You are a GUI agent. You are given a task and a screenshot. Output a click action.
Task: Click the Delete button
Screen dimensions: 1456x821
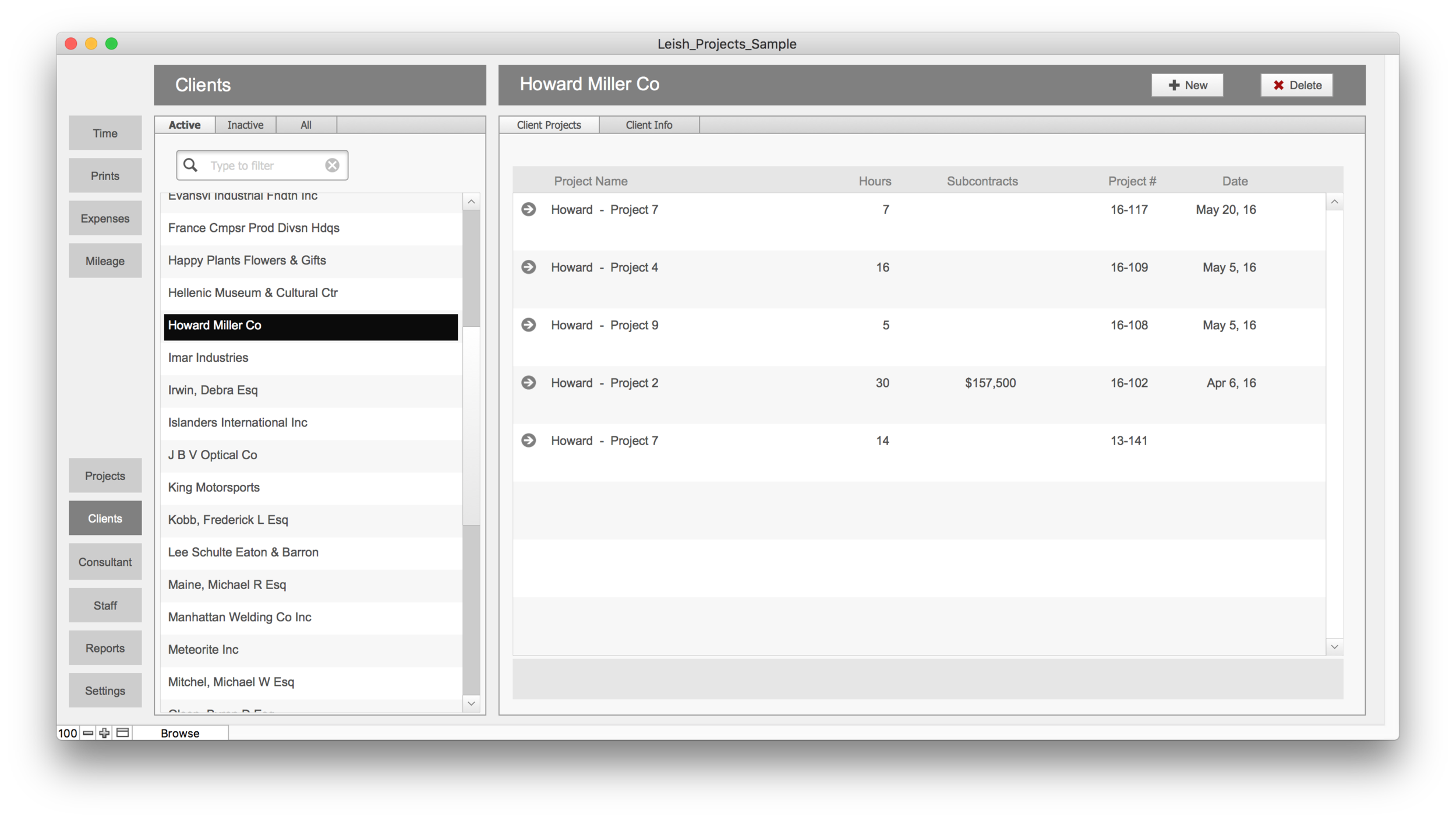click(1296, 85)
